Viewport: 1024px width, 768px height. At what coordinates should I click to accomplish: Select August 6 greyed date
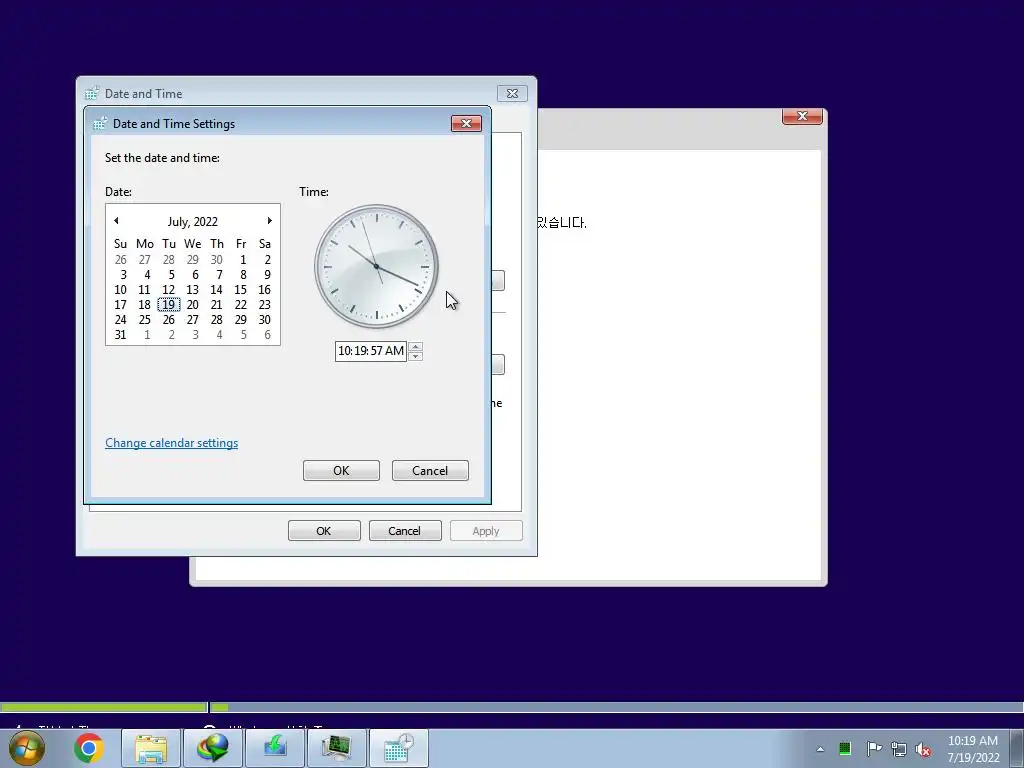click(x=267, y=334)
